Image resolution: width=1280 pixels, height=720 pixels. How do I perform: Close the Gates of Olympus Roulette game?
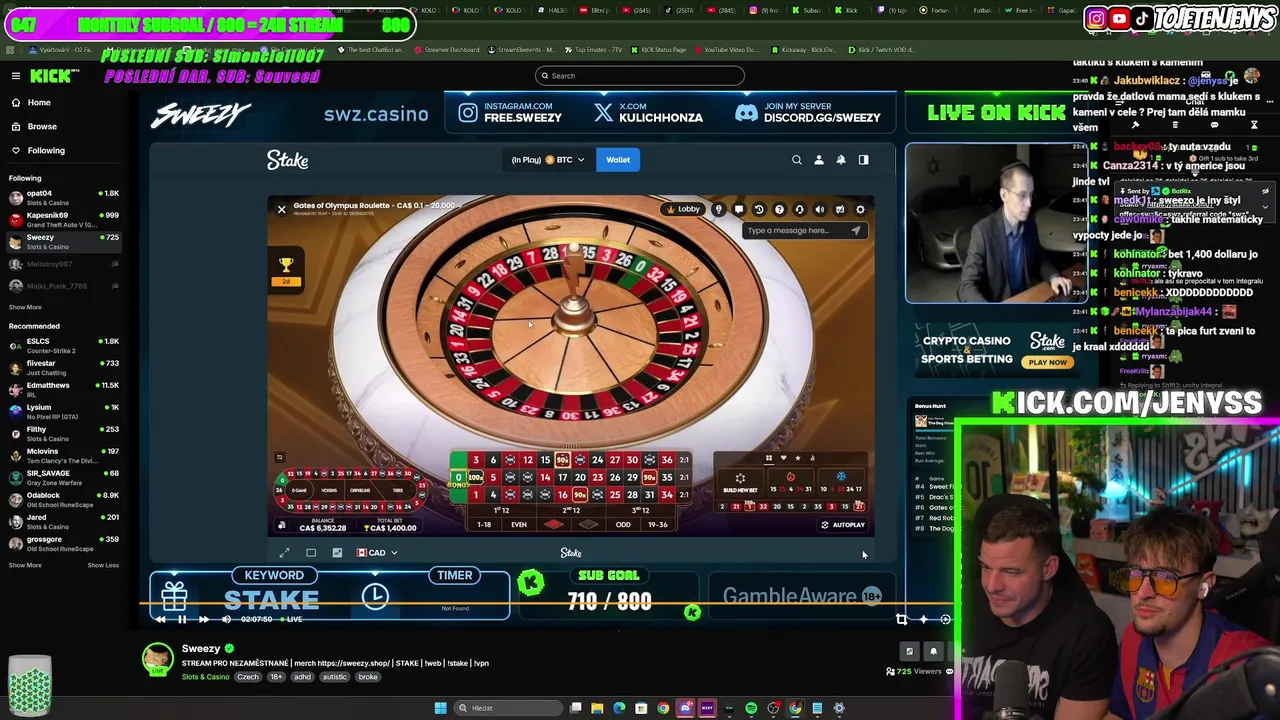[x=281, y=209]
